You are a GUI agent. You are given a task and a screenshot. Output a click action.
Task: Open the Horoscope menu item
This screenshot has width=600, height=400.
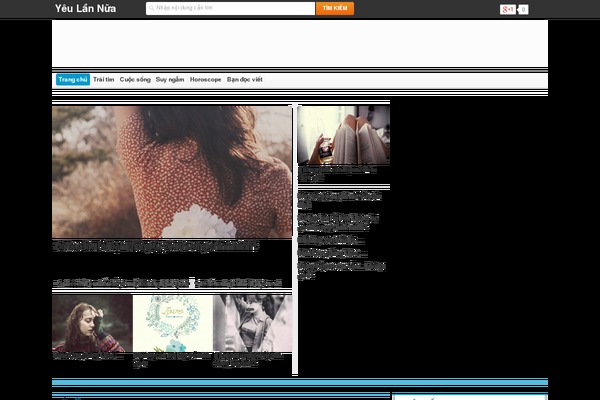point(205,80)
